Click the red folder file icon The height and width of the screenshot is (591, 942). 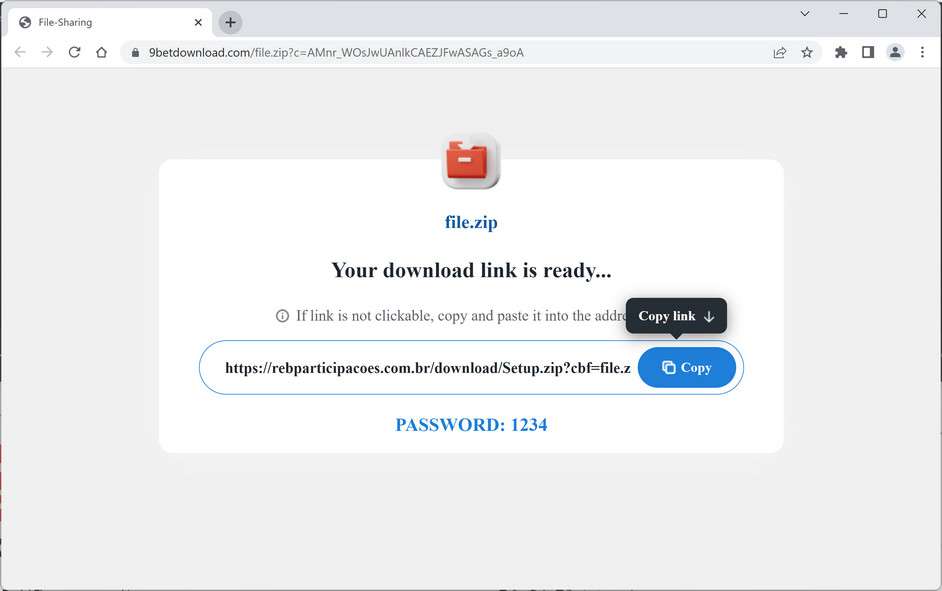coord(471,161)
